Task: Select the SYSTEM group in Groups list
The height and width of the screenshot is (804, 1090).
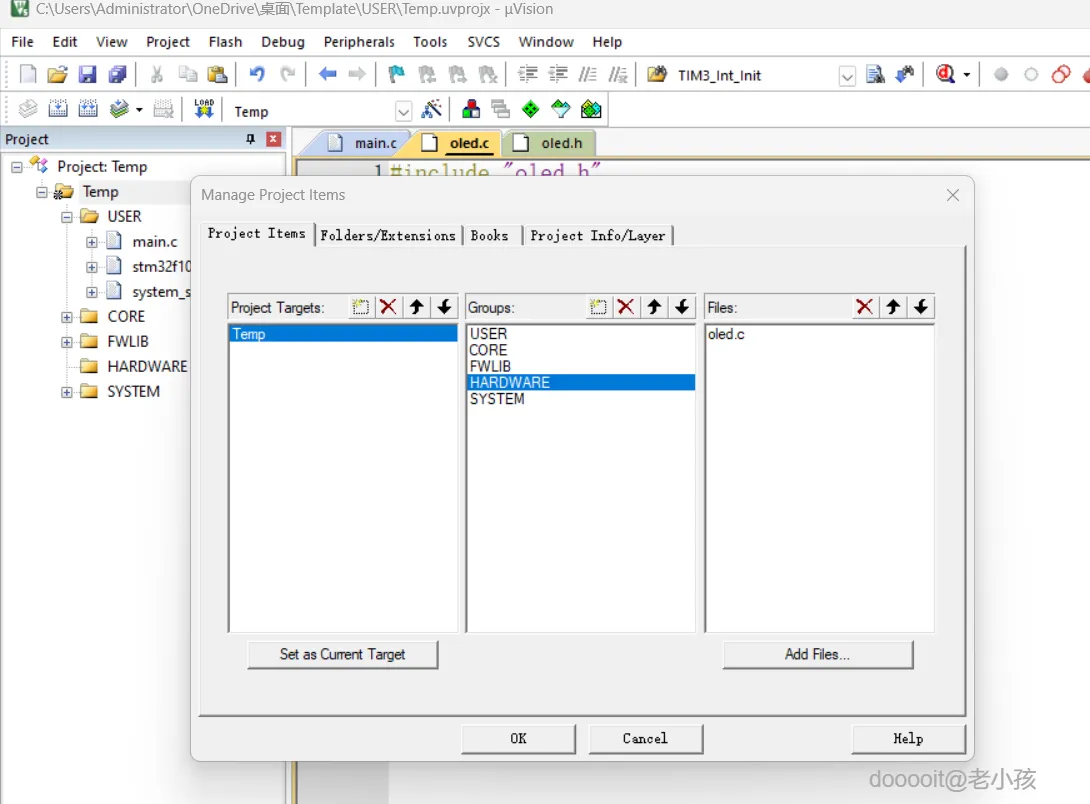Action: [x=497, y=399]
